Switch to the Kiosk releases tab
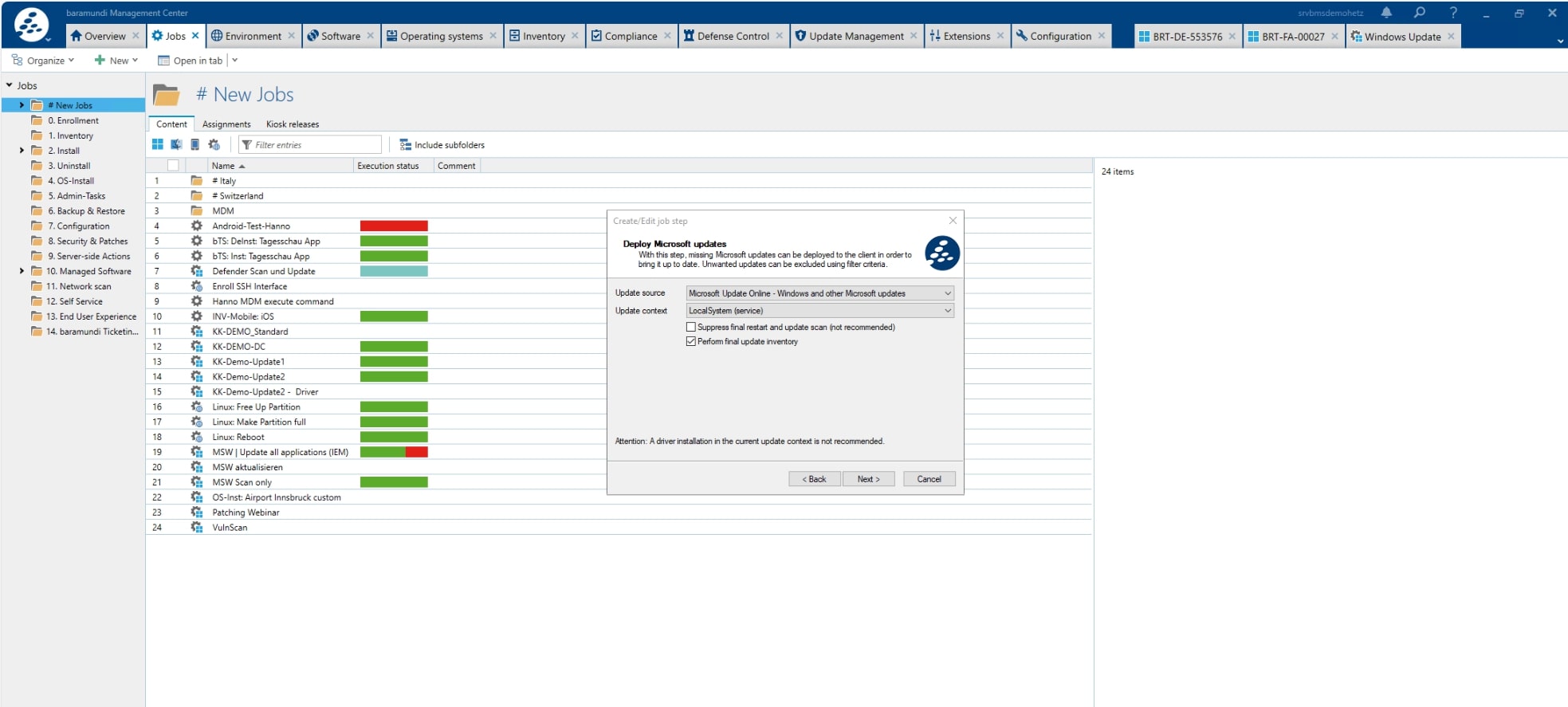This screenshot has height=707, width=1568. [293, 124]
